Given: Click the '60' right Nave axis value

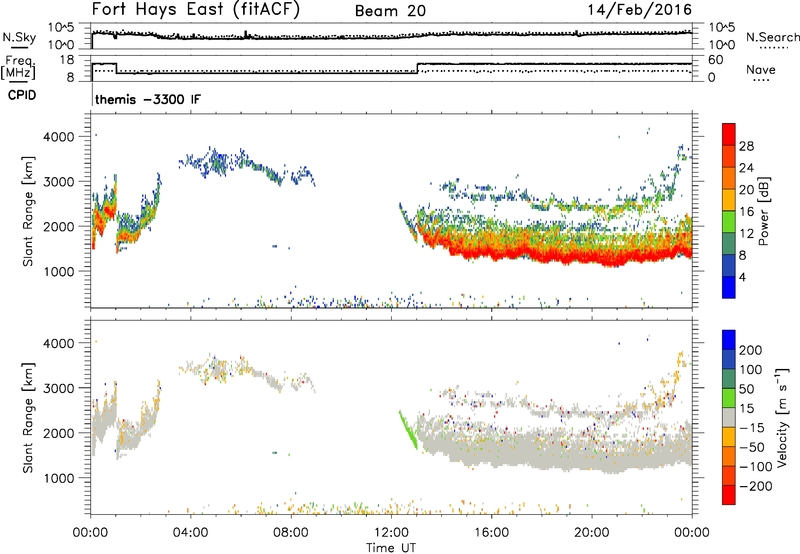Looking at the screenshot, I should tap(716, 60).
